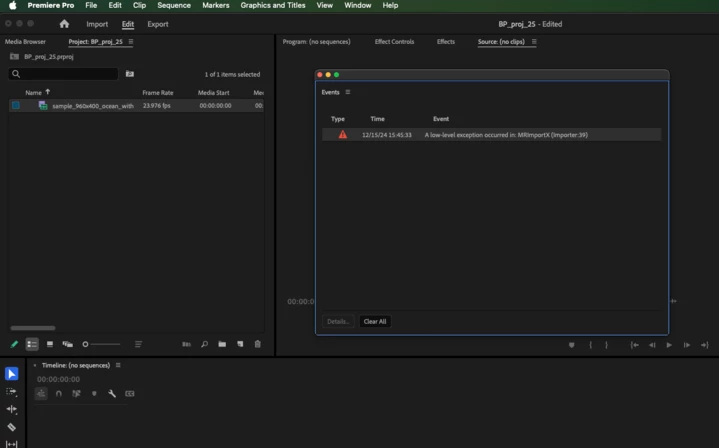Open Program: (no sequences) tab
719x448 pixels.
(316, 41)
